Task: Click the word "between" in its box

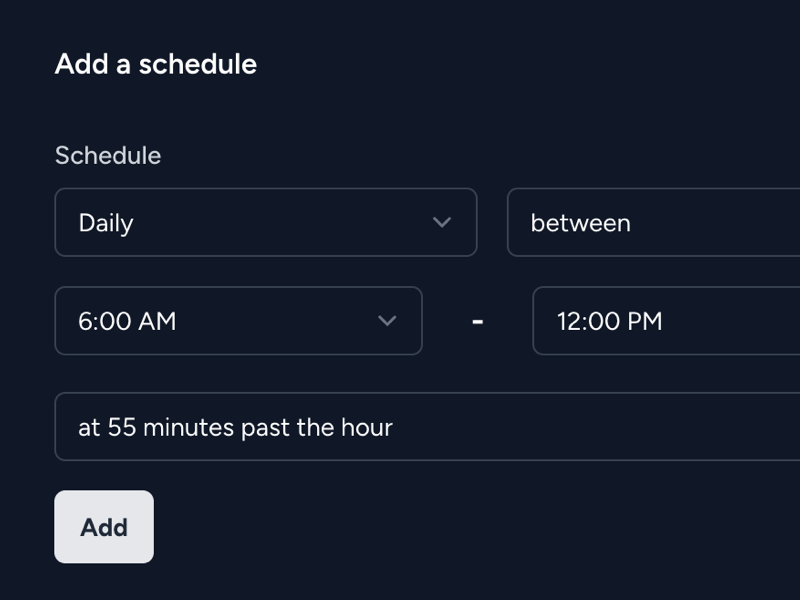Action: (x=581, y=223)
